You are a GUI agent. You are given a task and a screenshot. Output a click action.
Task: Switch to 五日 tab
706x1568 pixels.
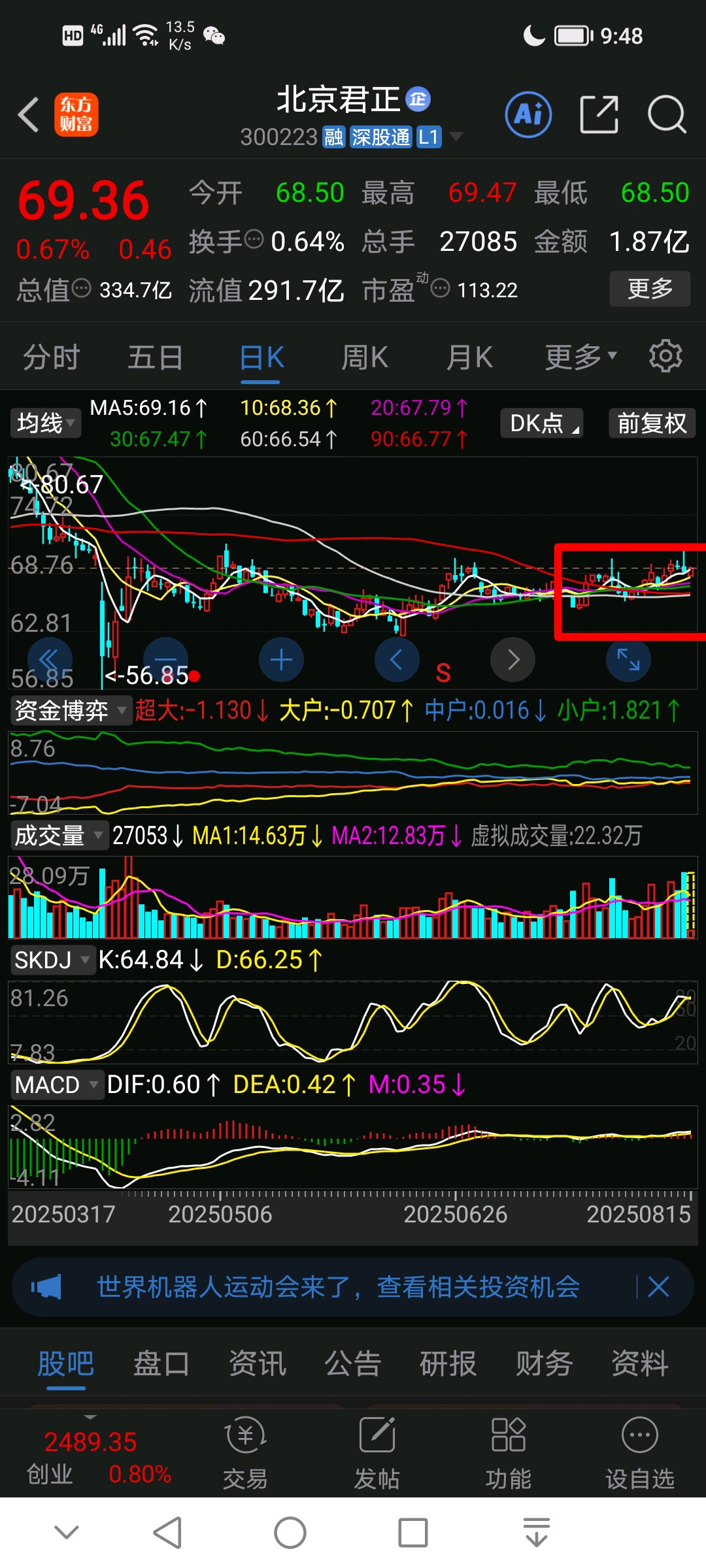156,357
